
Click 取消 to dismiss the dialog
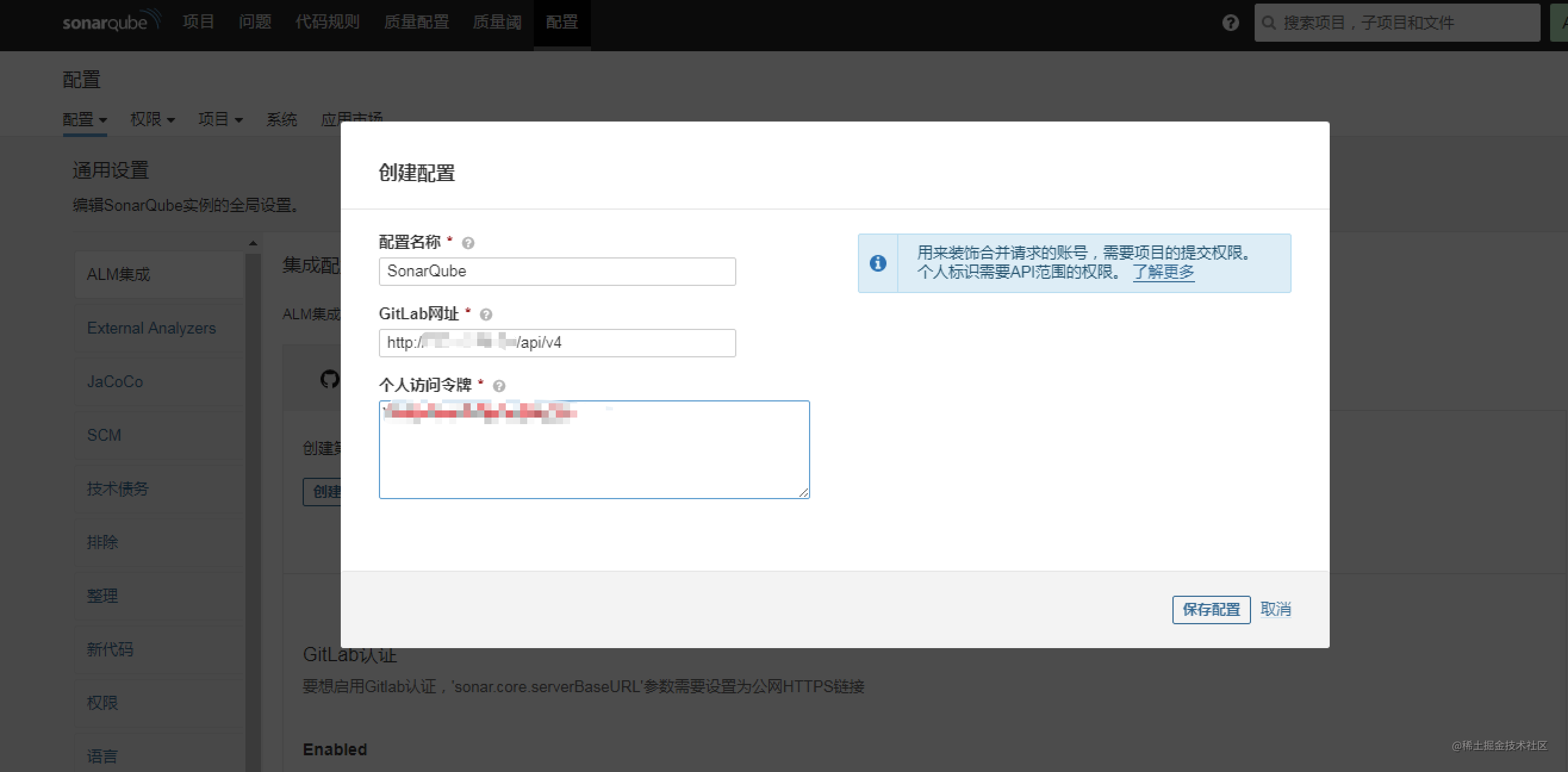click(x=1276, y=609)
